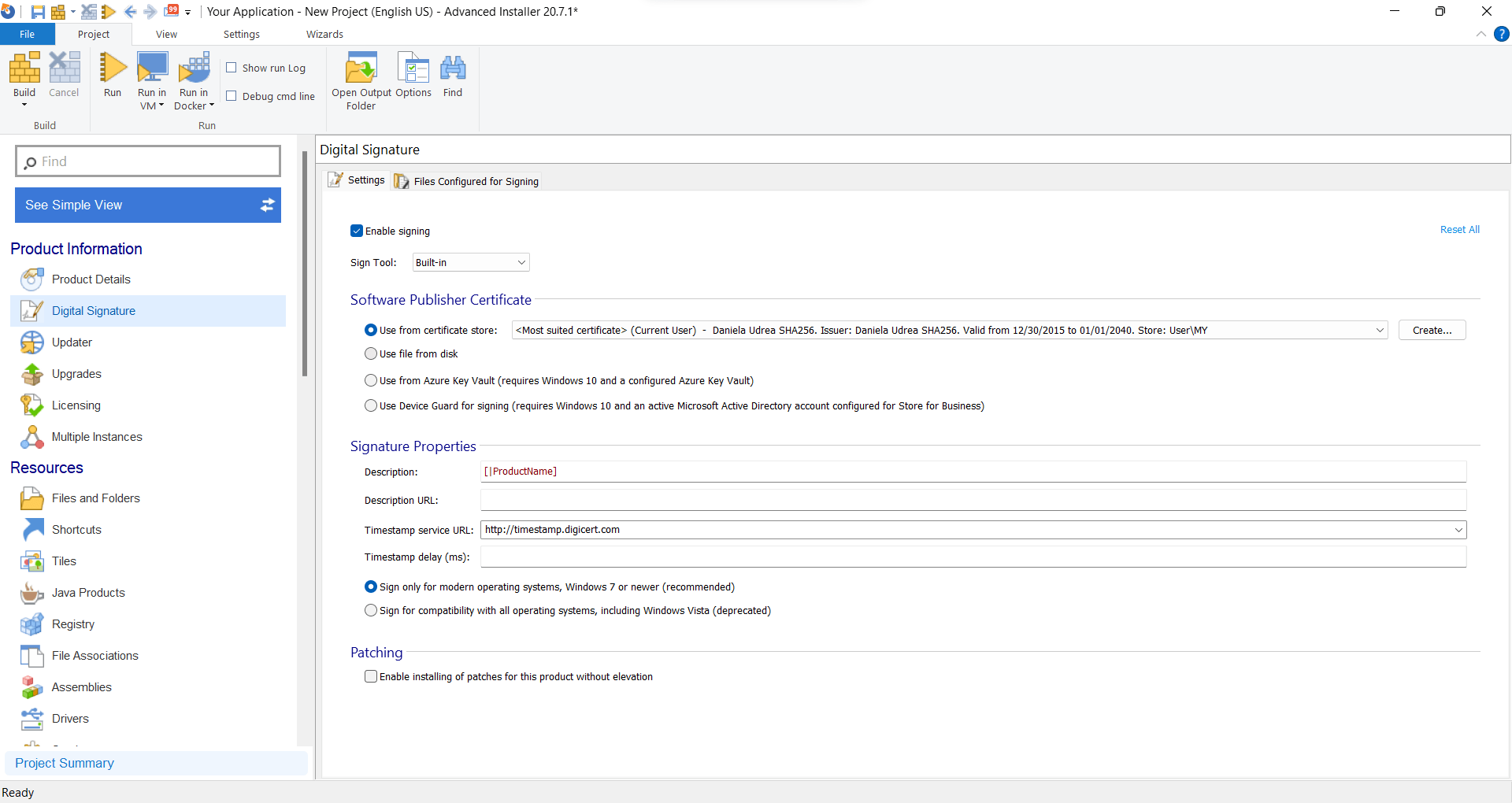Screen dimensions: 1512x803
Task: Open Output Folder from the ribbon
Action: click(x=361, y=81)
